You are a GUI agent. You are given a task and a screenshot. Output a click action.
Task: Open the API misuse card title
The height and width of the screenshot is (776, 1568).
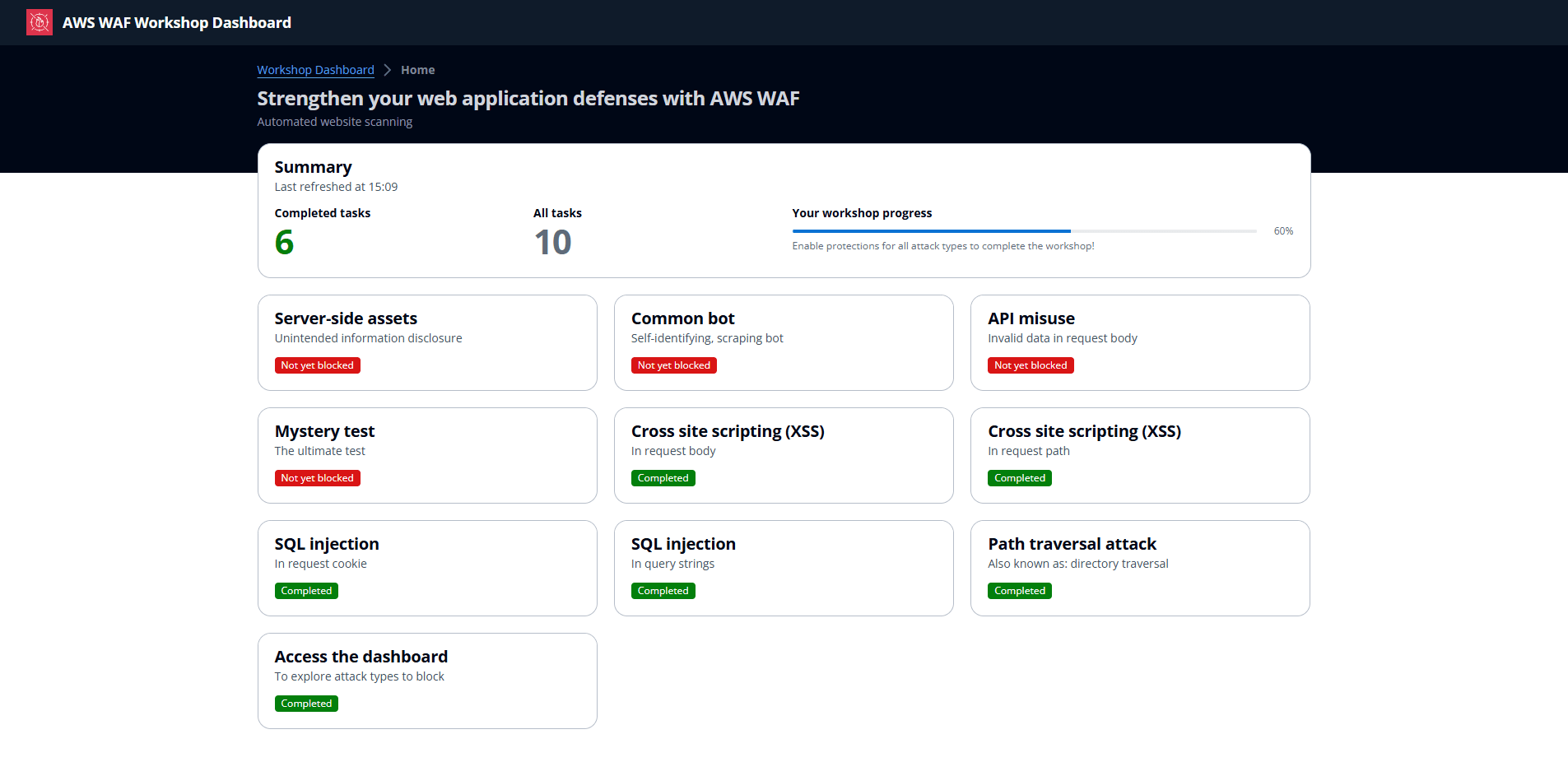pos(1031,318)
